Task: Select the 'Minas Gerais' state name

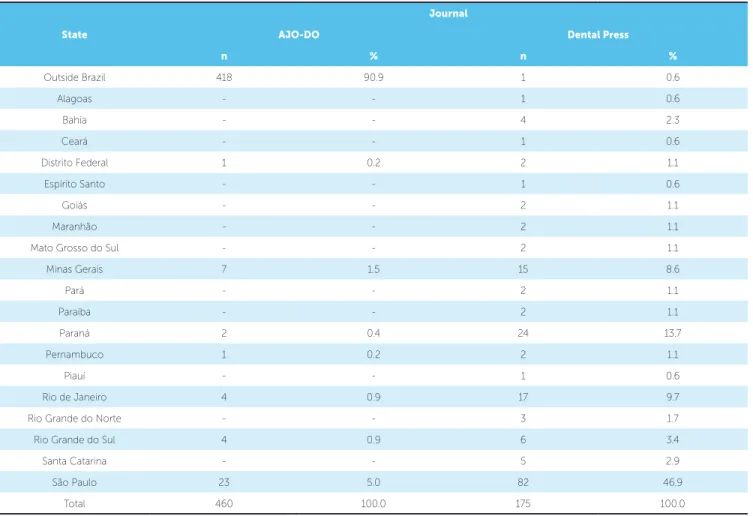Action: click(x=74, y=269)
